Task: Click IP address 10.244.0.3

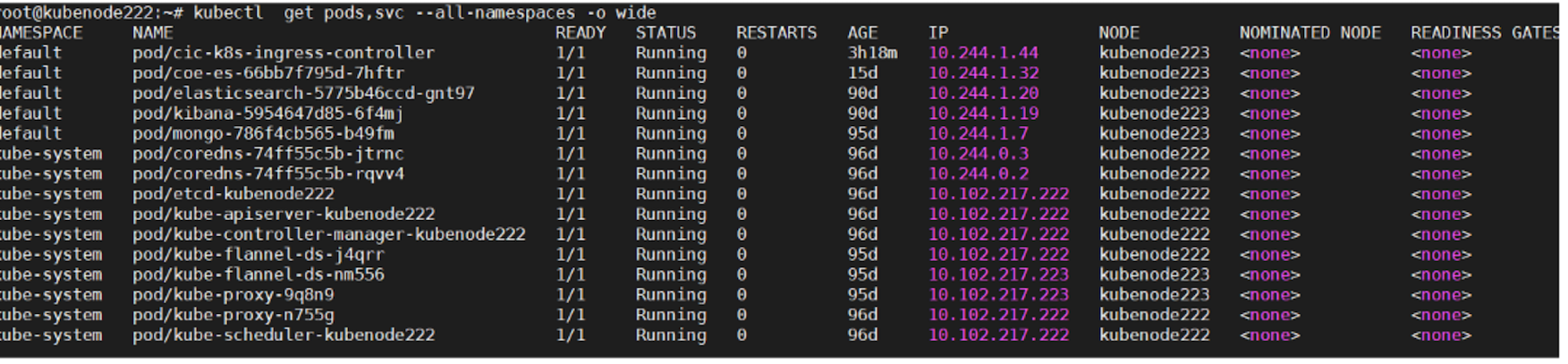Action: click(979, 154)
